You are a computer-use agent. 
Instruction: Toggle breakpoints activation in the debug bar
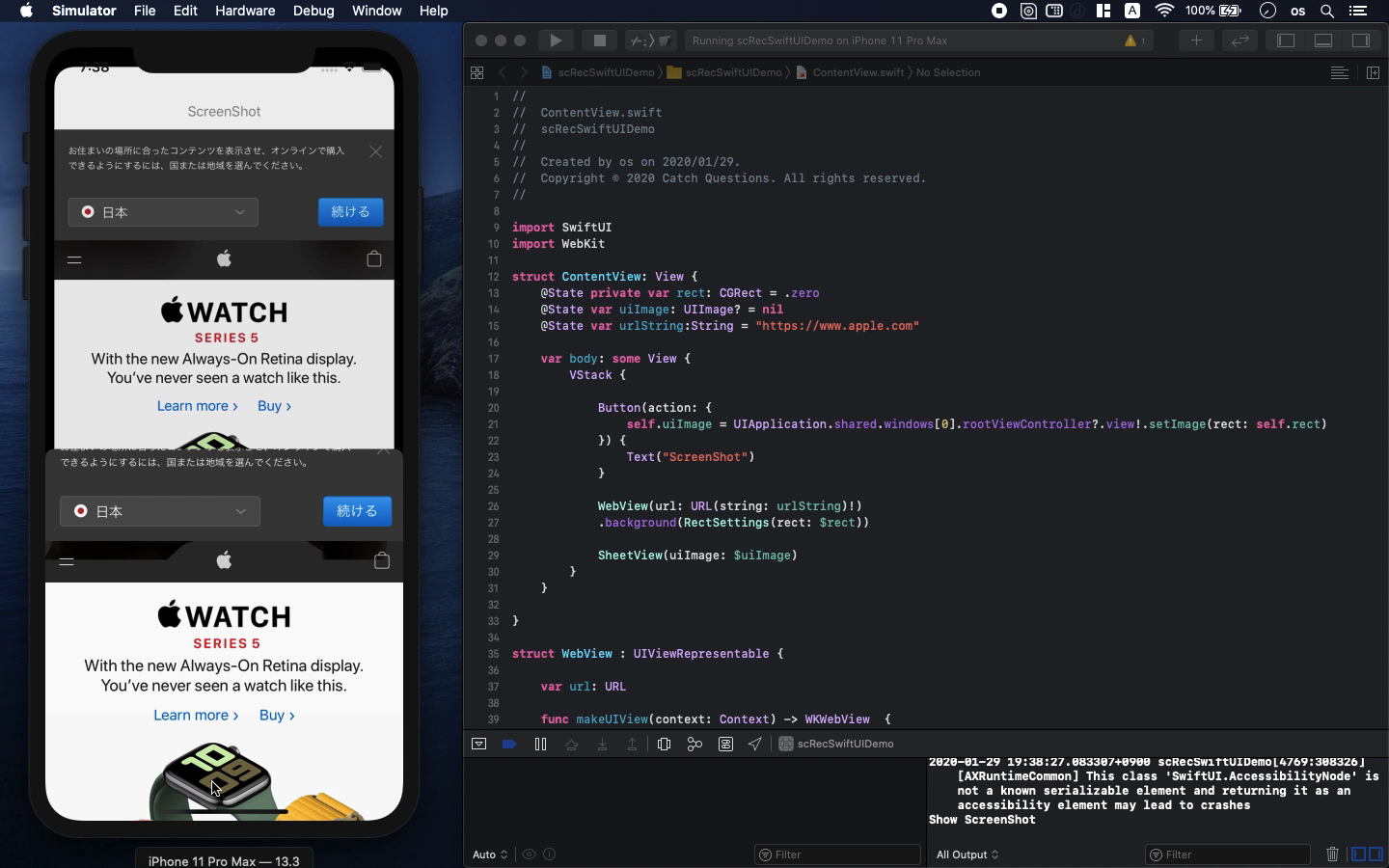pos(509,744)
